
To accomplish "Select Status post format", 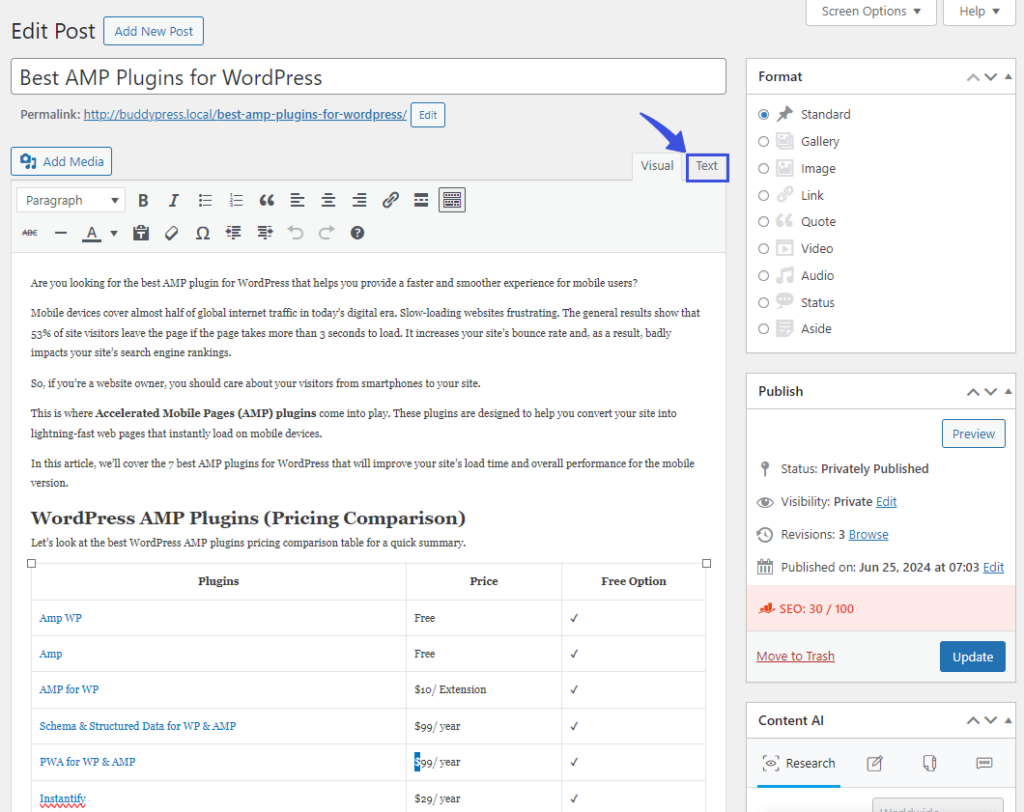I will click(763, 302).
